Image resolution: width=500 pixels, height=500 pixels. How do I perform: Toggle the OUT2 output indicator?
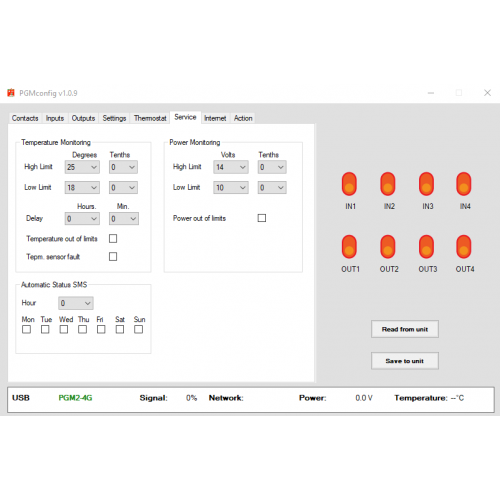(x=388, y=247)
